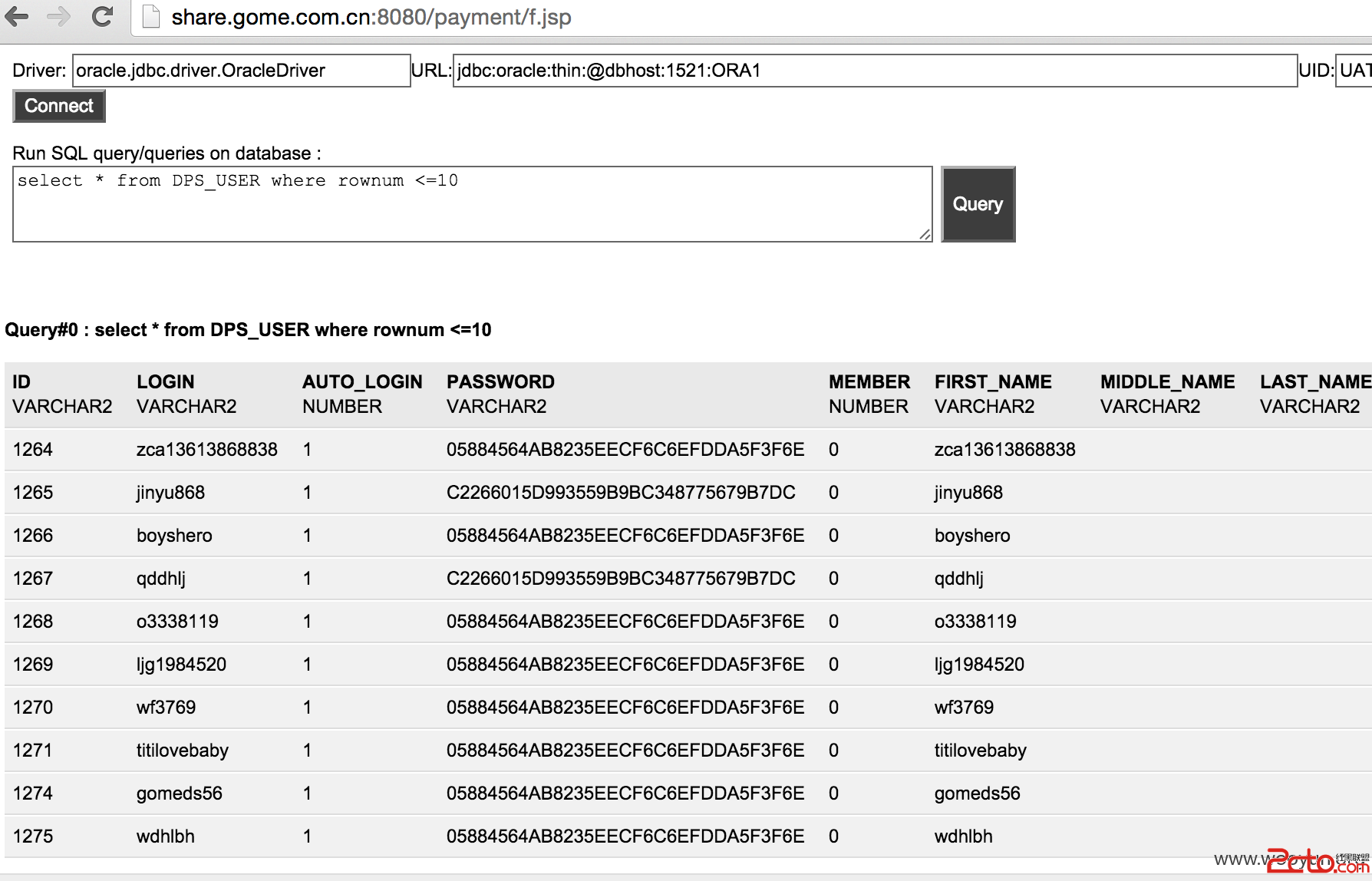Click ID cell 1274
The image size is (1372, 881).
click(33, 794)
